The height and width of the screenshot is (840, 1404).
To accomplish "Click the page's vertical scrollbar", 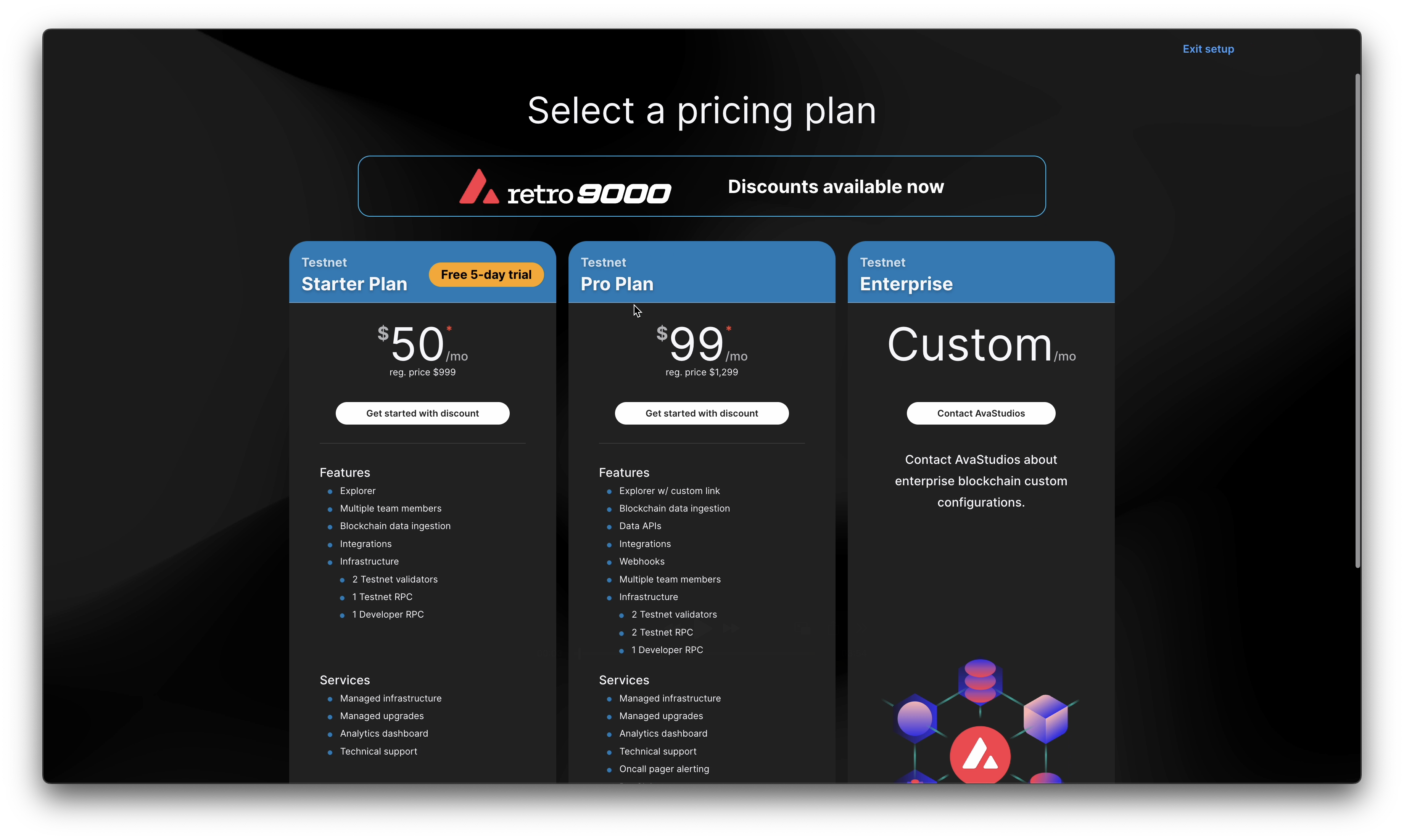I will click(x=1357, y=320).
